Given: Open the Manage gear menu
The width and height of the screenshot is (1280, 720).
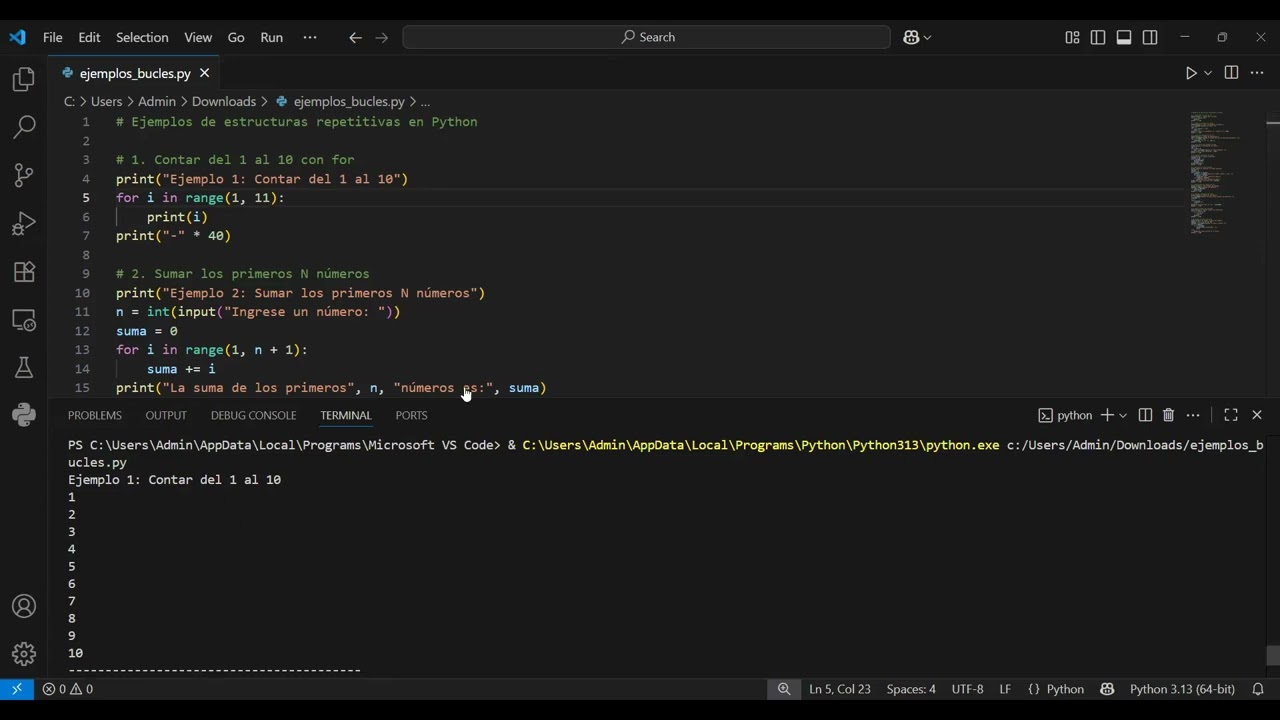Looking at the screenshot, I should [24, 654].
